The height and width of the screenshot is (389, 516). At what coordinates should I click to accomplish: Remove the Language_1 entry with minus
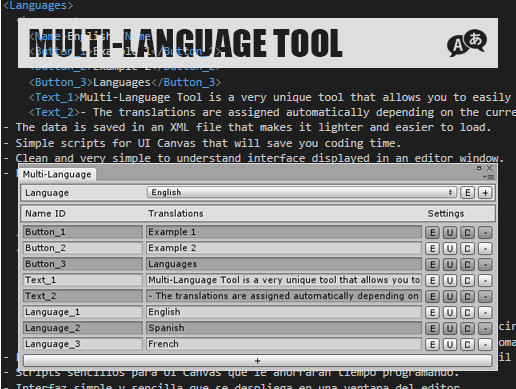pyautogui.click(x=485, y=312)
